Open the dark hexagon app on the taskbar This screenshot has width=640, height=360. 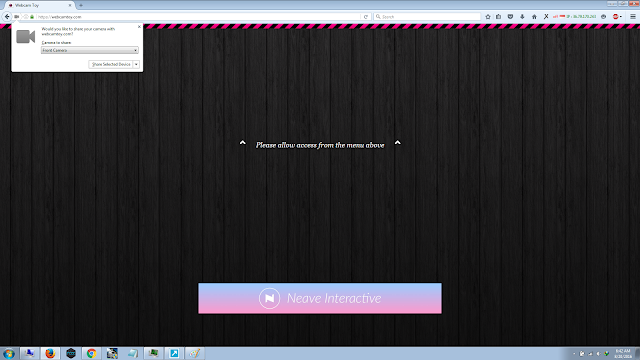(71, 353)
